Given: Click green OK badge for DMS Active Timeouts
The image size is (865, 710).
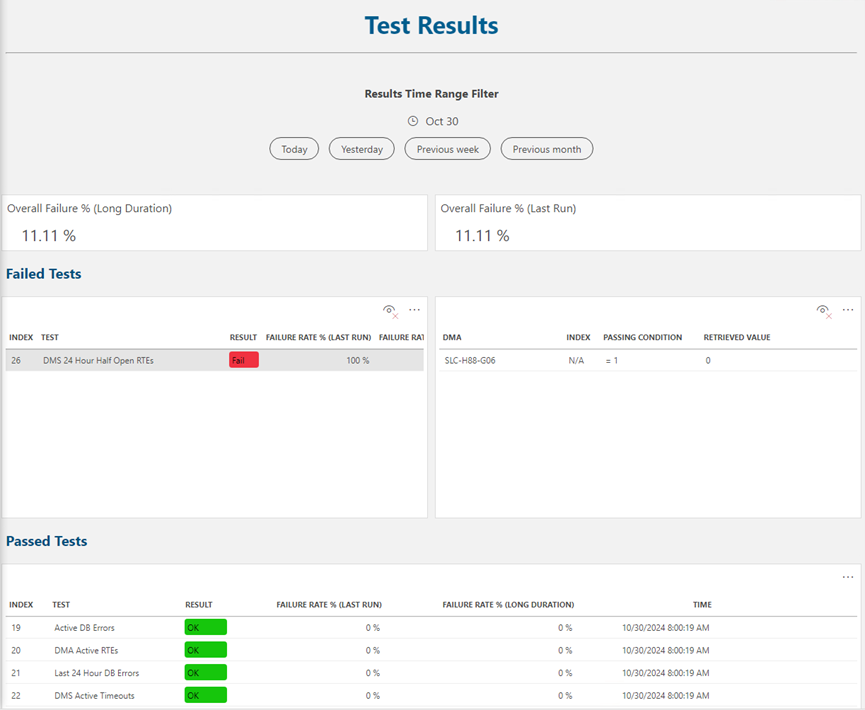Looking at the screenshot, I should (206, 695).
